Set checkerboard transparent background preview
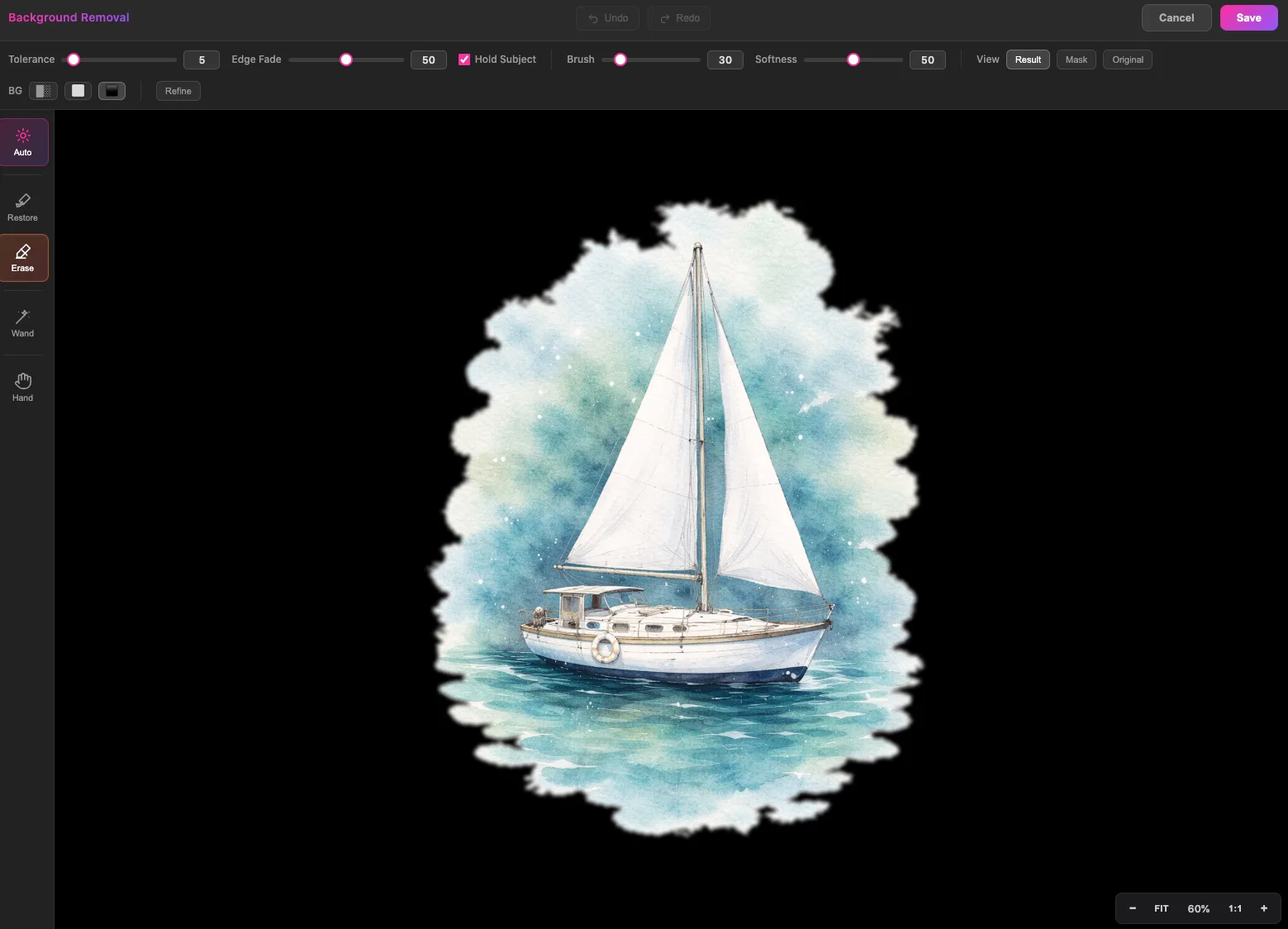Screen dimensions: 1288x929 tap(43, 91)
